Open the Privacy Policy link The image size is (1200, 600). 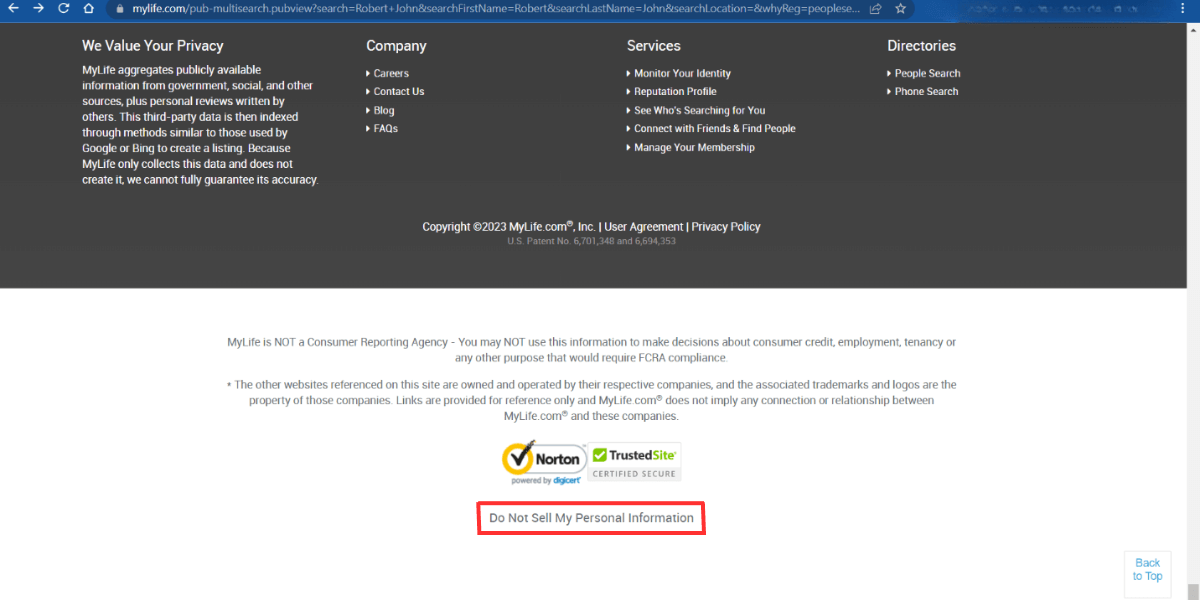[x=726, y=227]
